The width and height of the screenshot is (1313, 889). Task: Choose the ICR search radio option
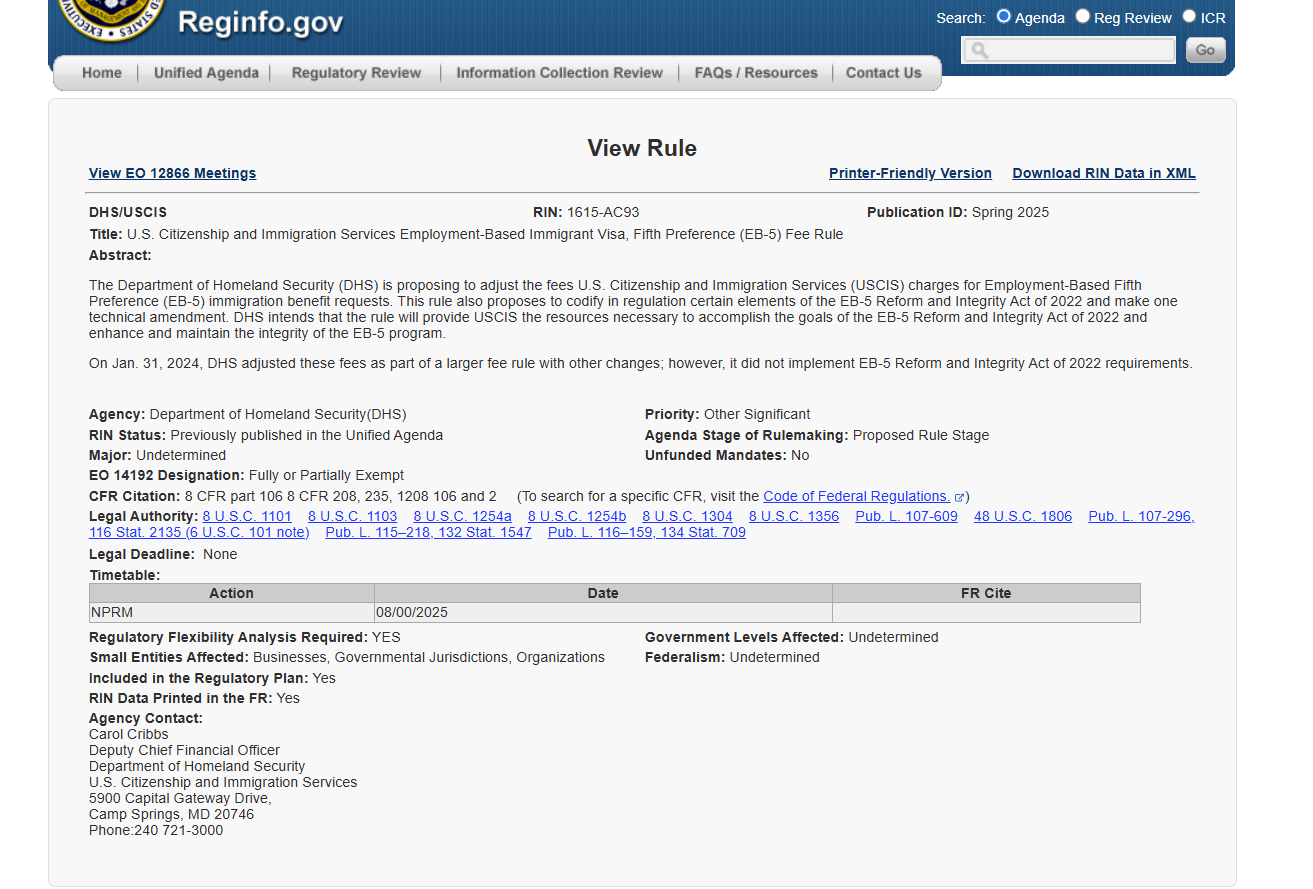(x=1189, y=17)
